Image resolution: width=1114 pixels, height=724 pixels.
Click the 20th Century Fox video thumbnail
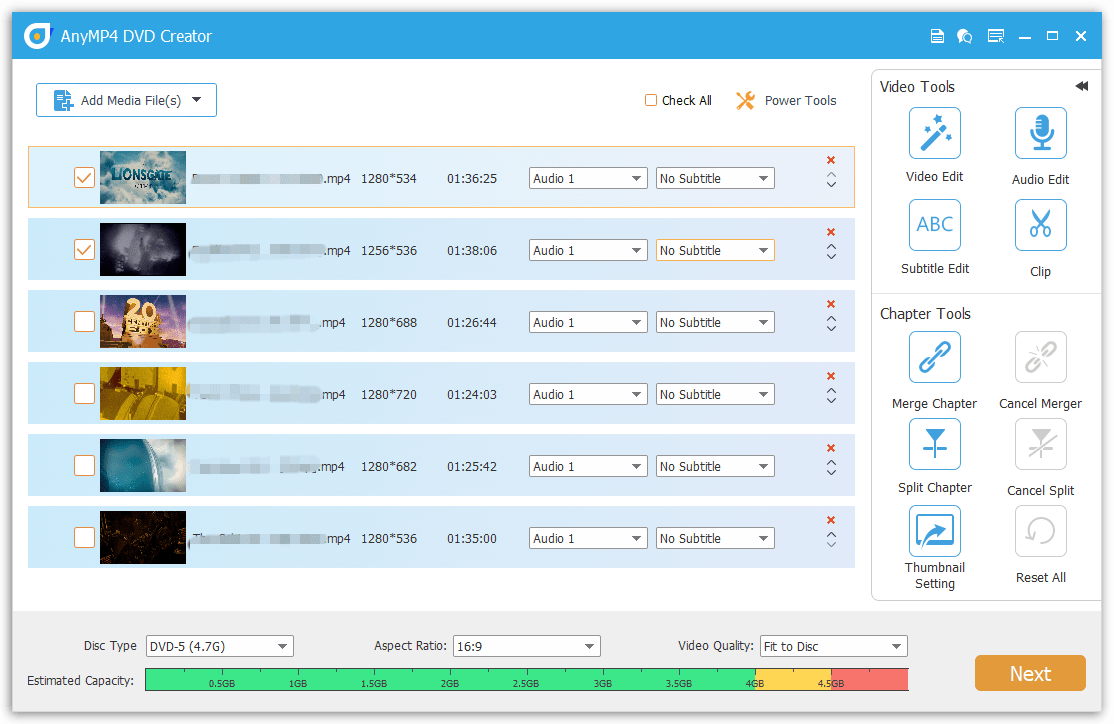[x=143, y=321]
